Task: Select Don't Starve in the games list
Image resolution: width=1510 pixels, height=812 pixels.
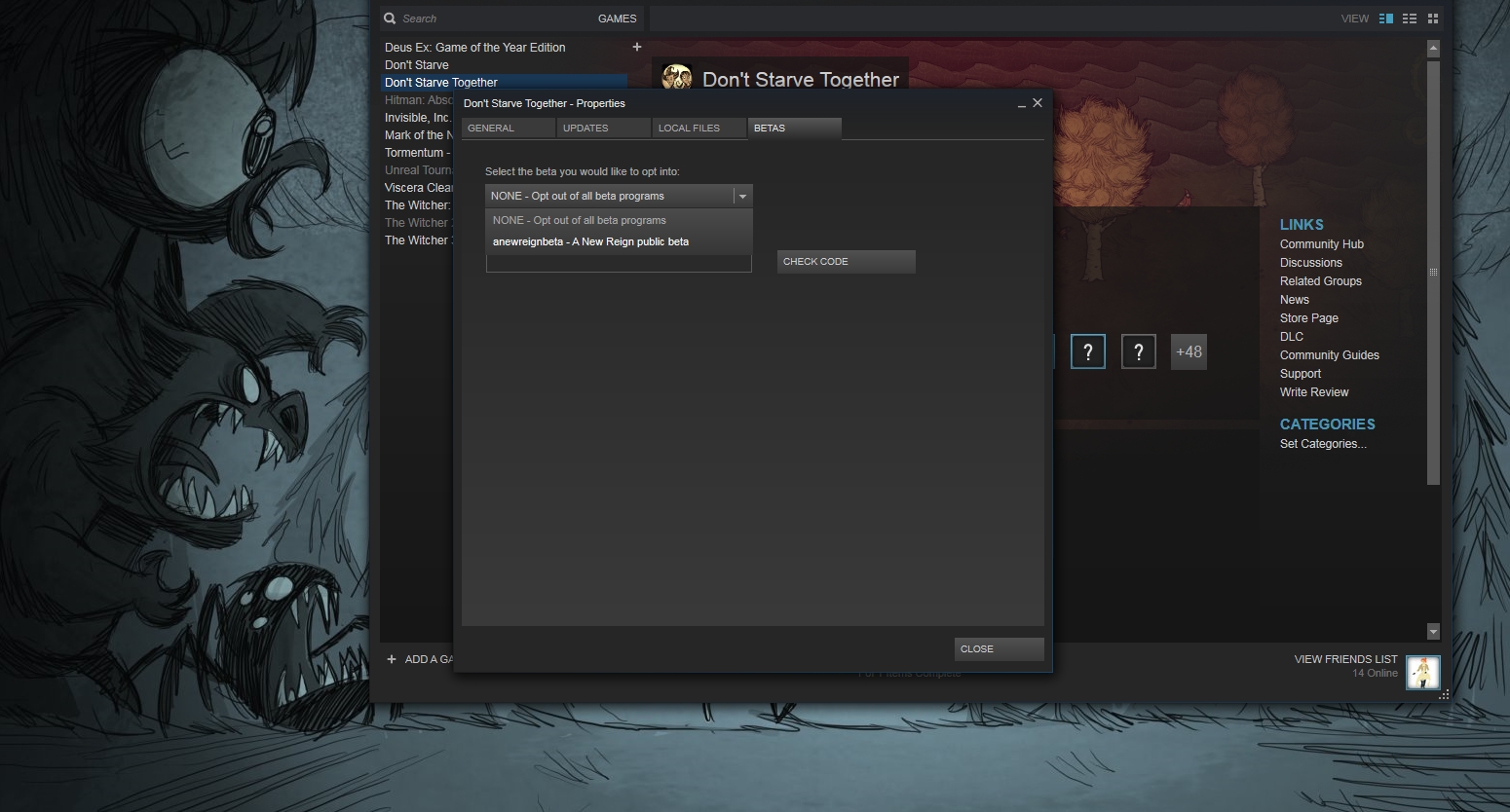Action: point(416,65)
